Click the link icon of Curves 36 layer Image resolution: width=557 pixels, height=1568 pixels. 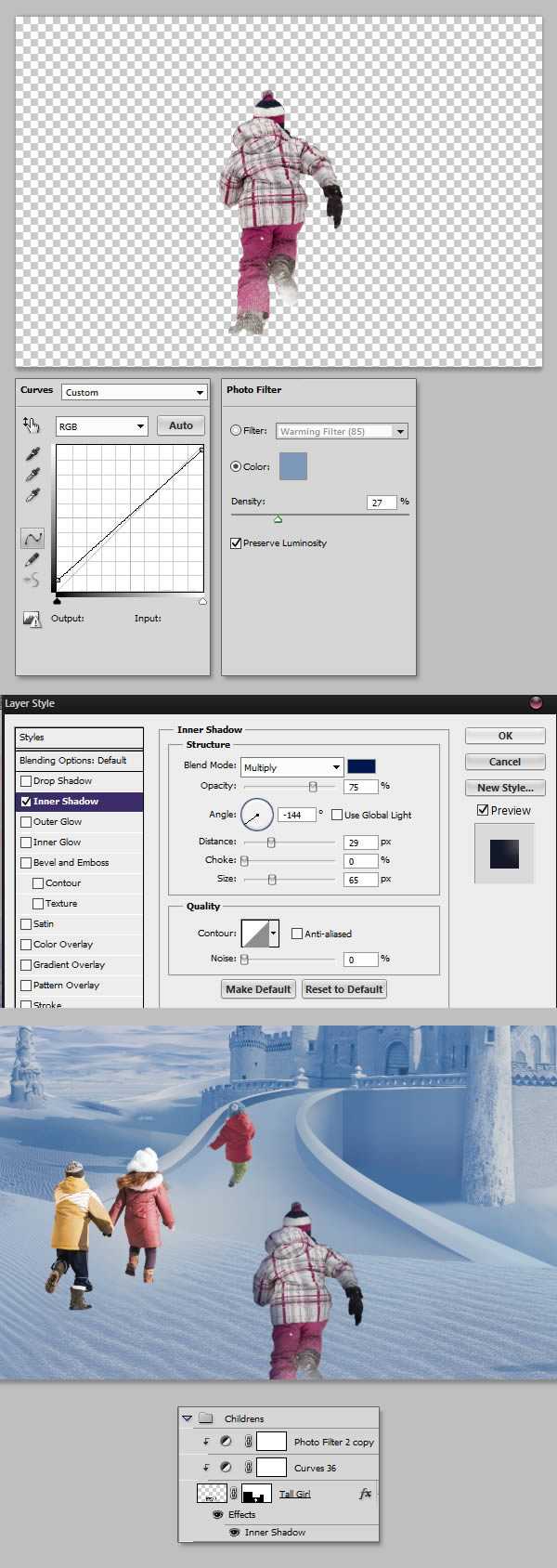248,1468
